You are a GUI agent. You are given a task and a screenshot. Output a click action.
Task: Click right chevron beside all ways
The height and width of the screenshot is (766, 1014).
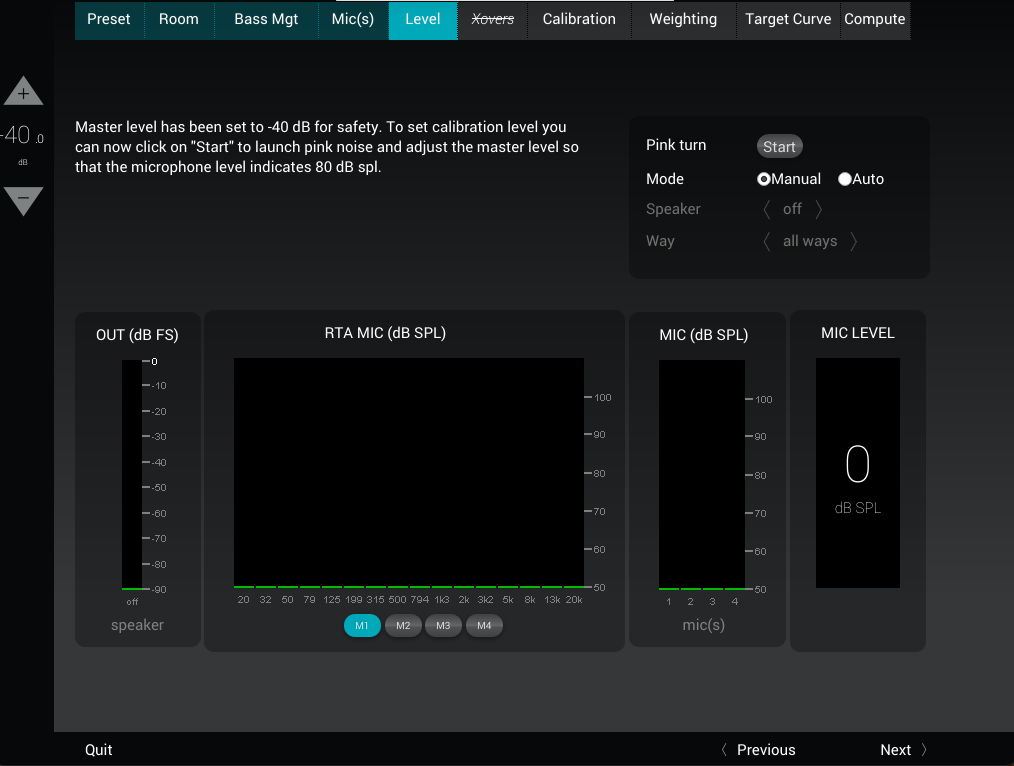tap(854, 241)
